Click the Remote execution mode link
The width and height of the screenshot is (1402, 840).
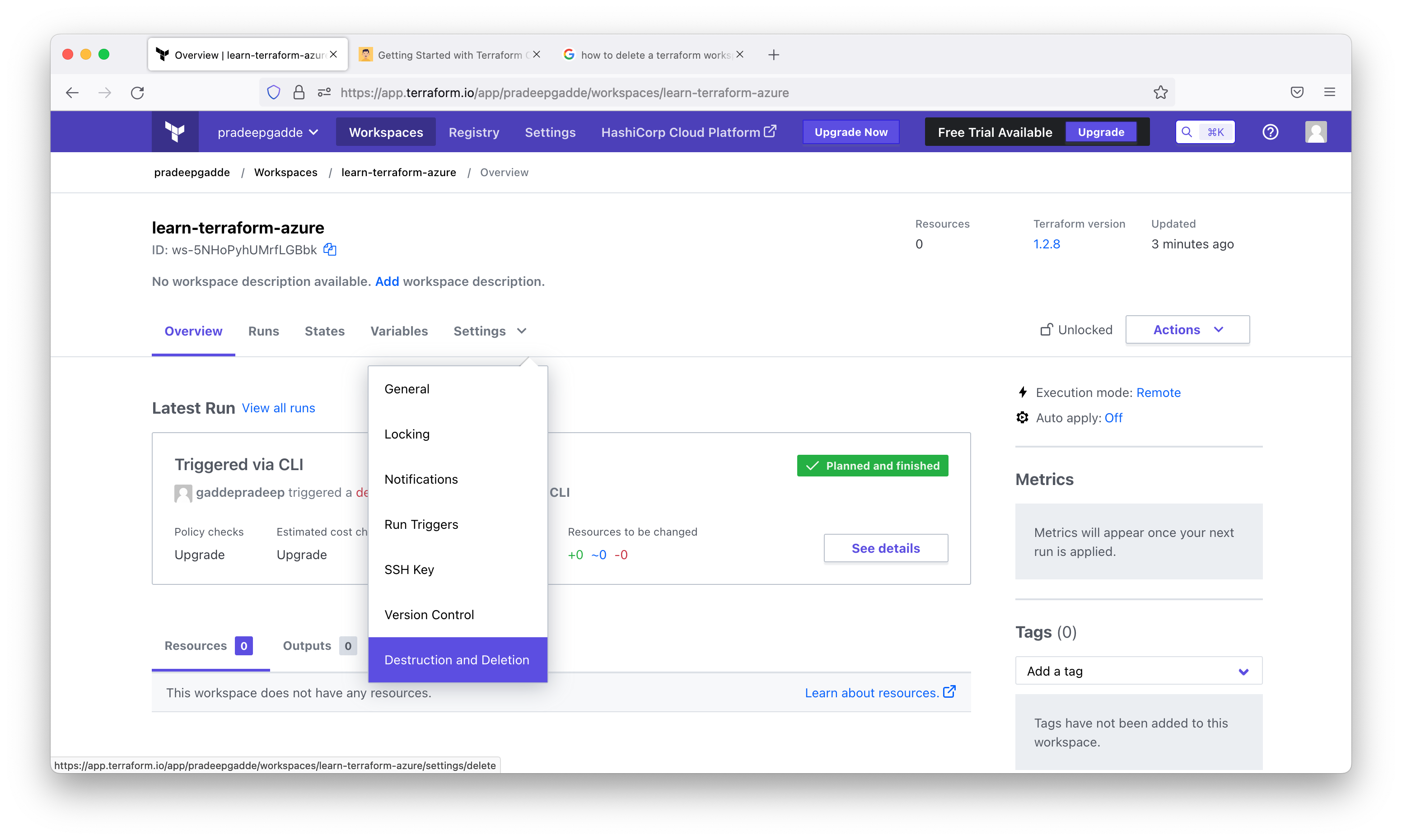click(1158, 392)
